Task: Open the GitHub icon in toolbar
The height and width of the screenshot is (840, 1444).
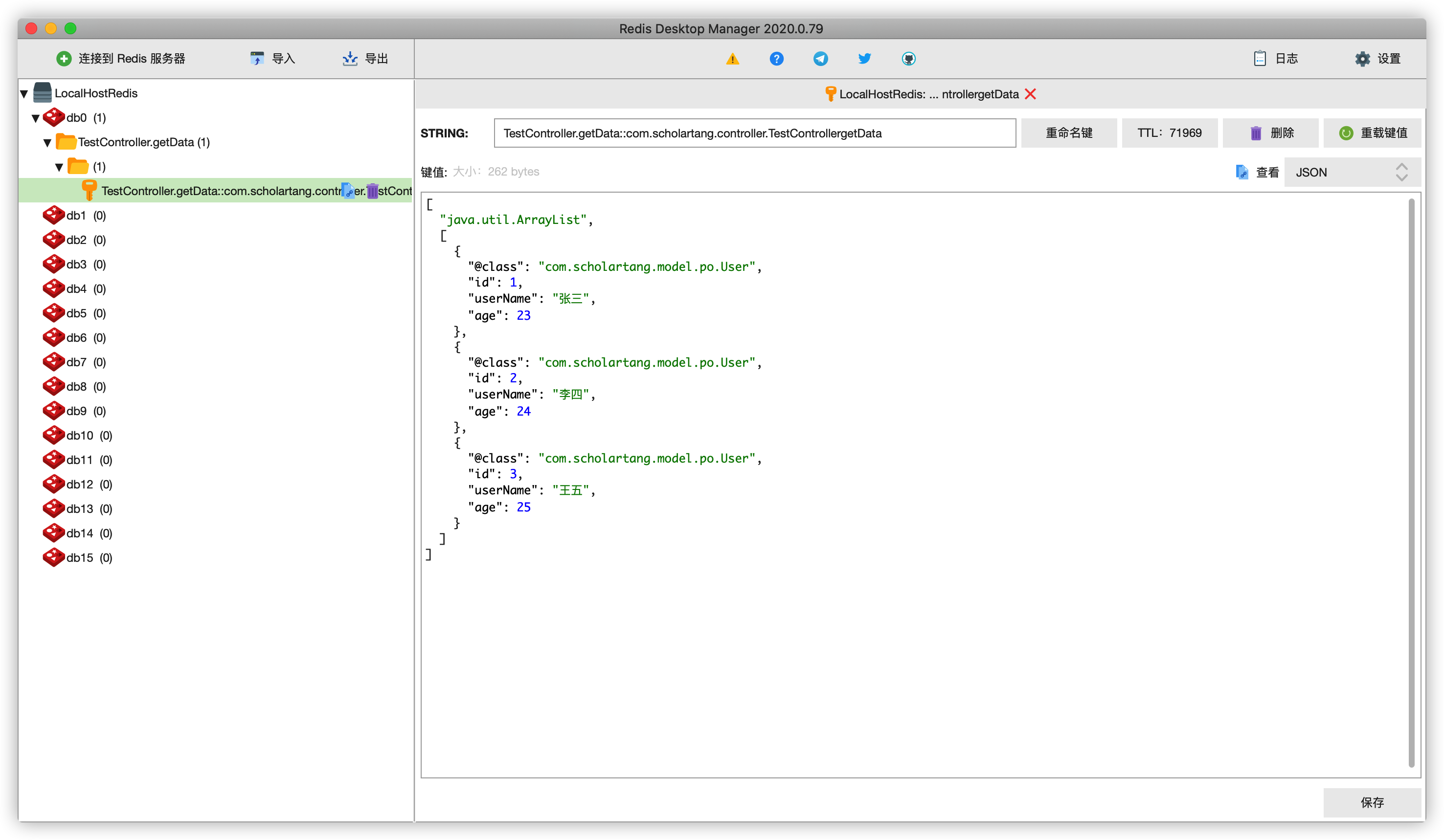Action: point(908,58)
